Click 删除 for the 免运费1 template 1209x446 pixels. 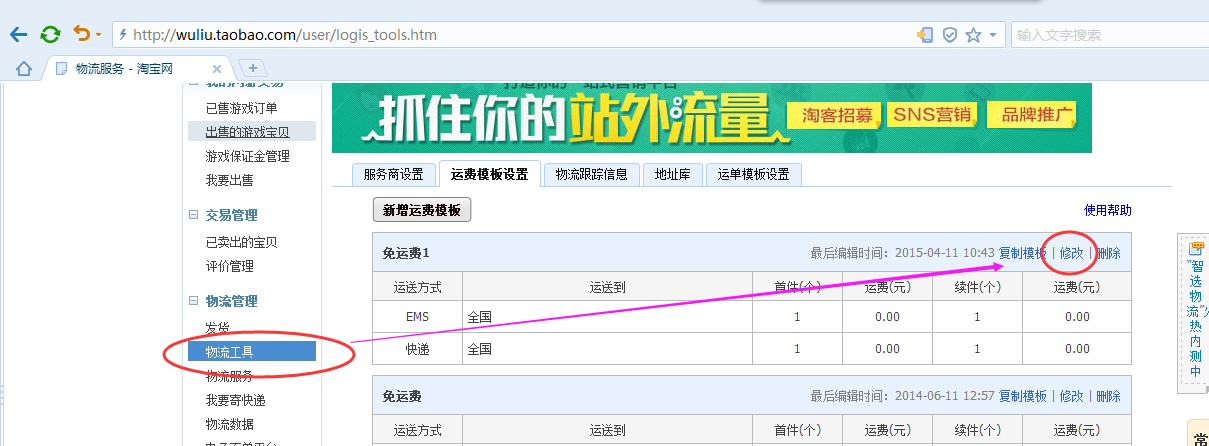coord(1108,253)
